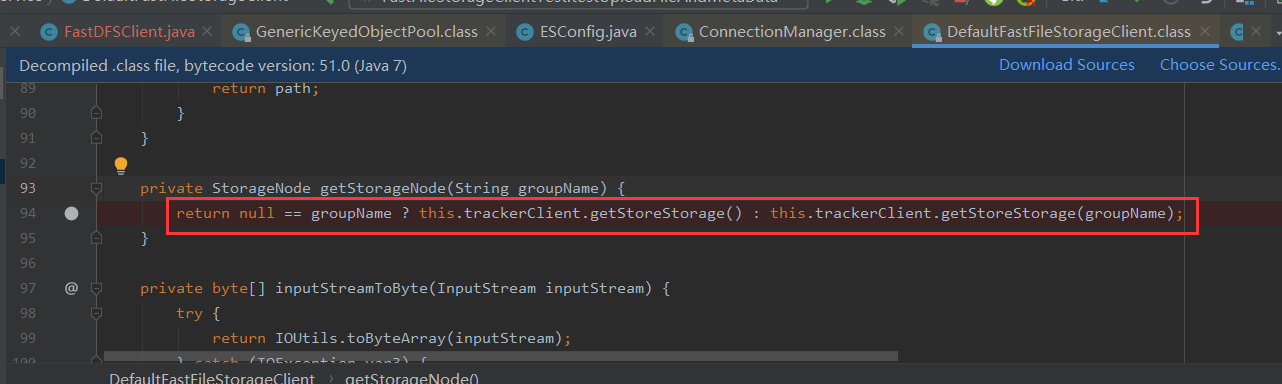
Task: Switch to the FastDFSClient.java tab
Action: [129, 32]
